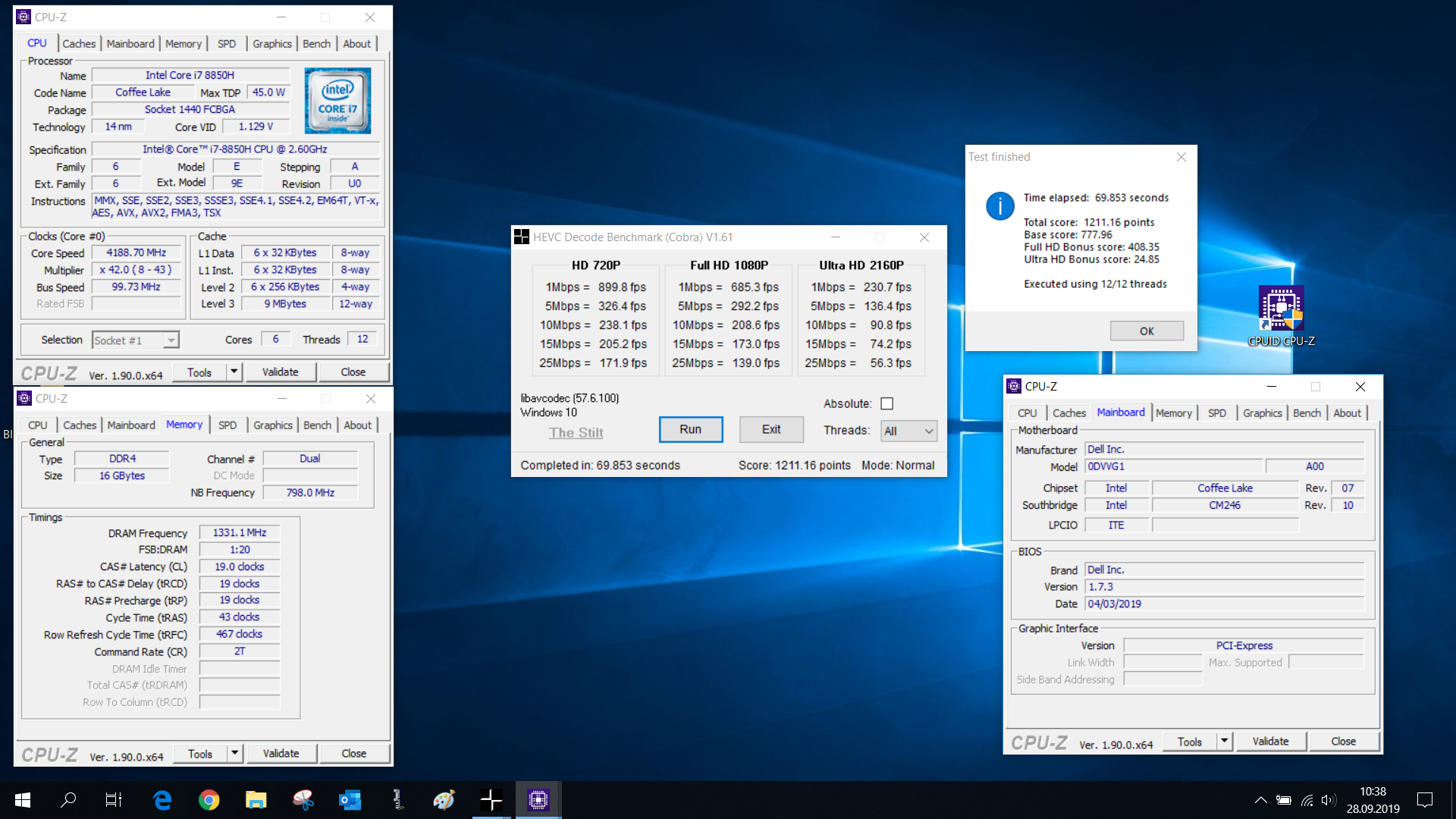Screen dimensions: 1456x819
Task: Open Task View on taskbar
Action: [114, 799]
